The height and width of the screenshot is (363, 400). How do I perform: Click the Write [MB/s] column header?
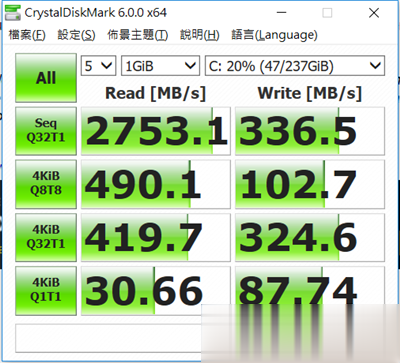pos(310,93)
